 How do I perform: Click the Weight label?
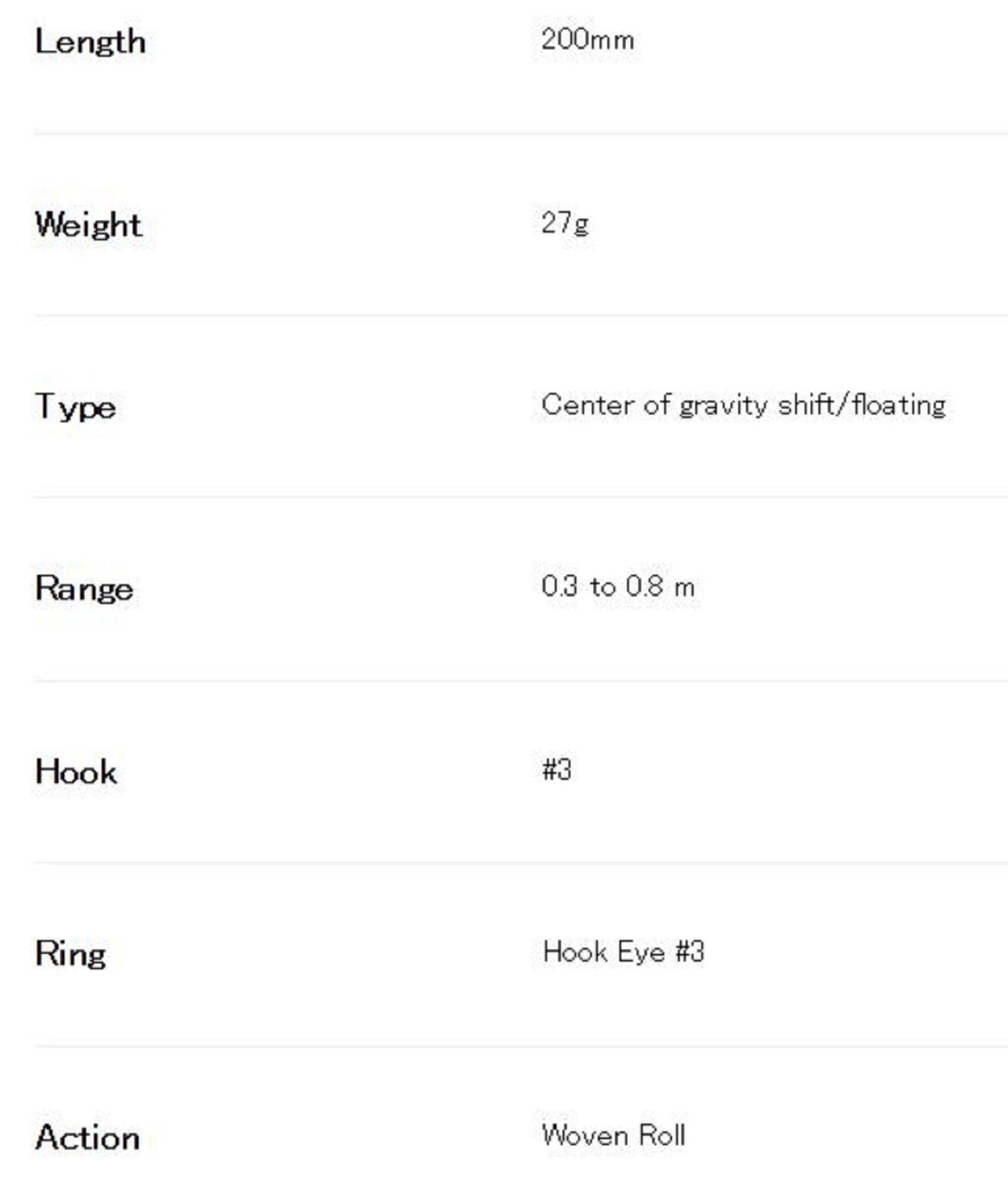88,225
